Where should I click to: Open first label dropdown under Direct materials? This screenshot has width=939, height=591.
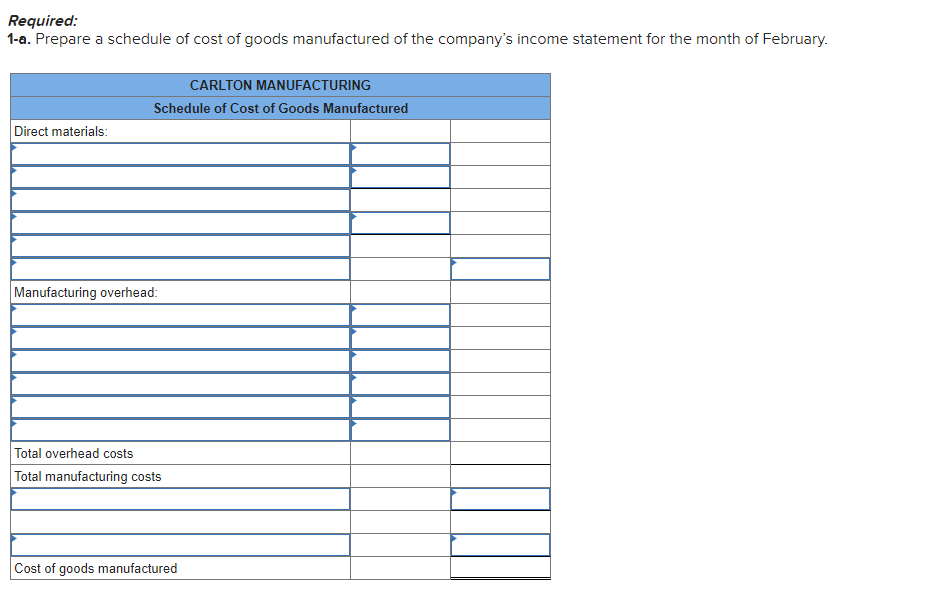[180, 154]
